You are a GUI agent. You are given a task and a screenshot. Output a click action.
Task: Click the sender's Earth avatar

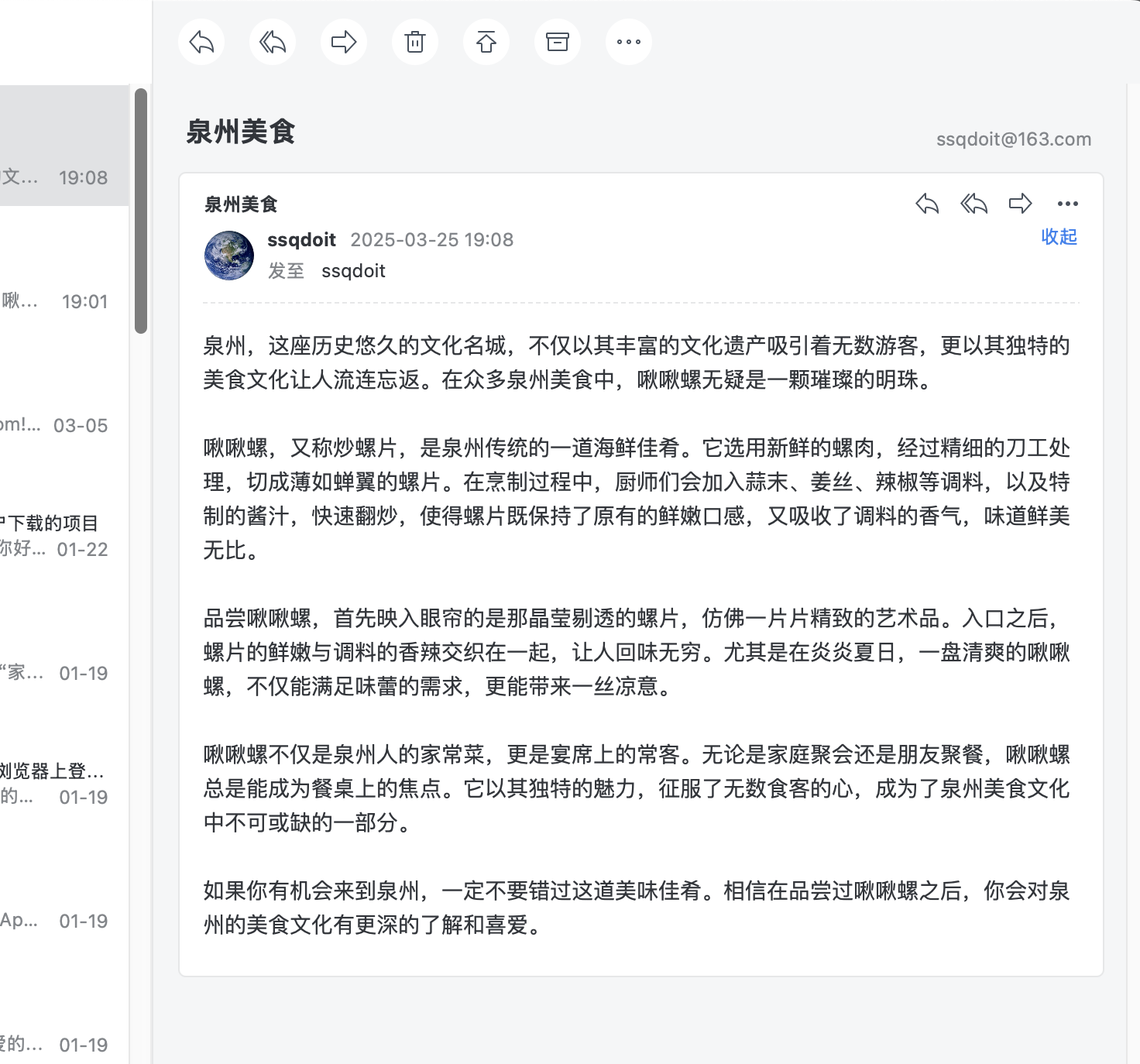click(229, 256)
